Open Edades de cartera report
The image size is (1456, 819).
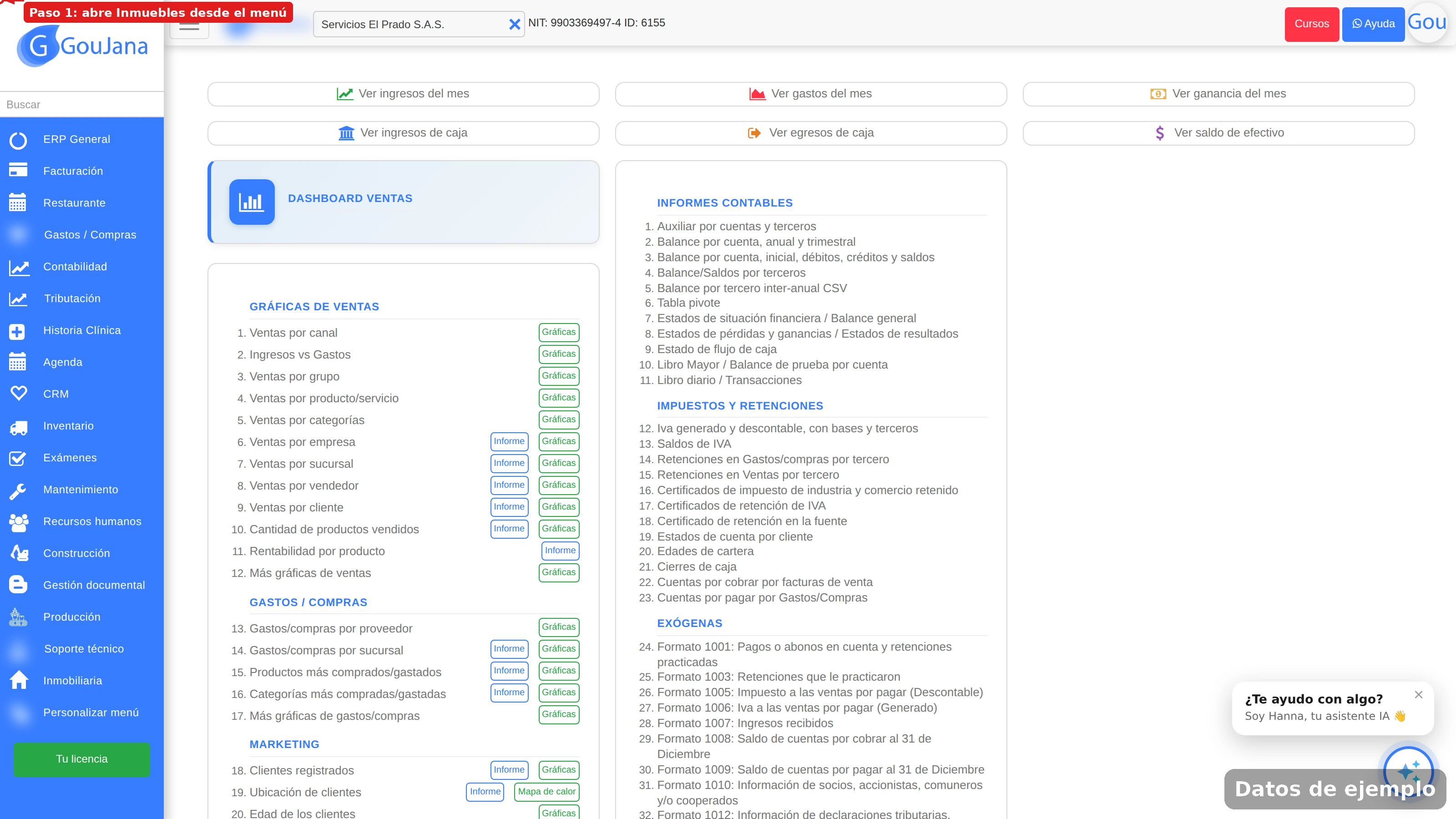705,551
